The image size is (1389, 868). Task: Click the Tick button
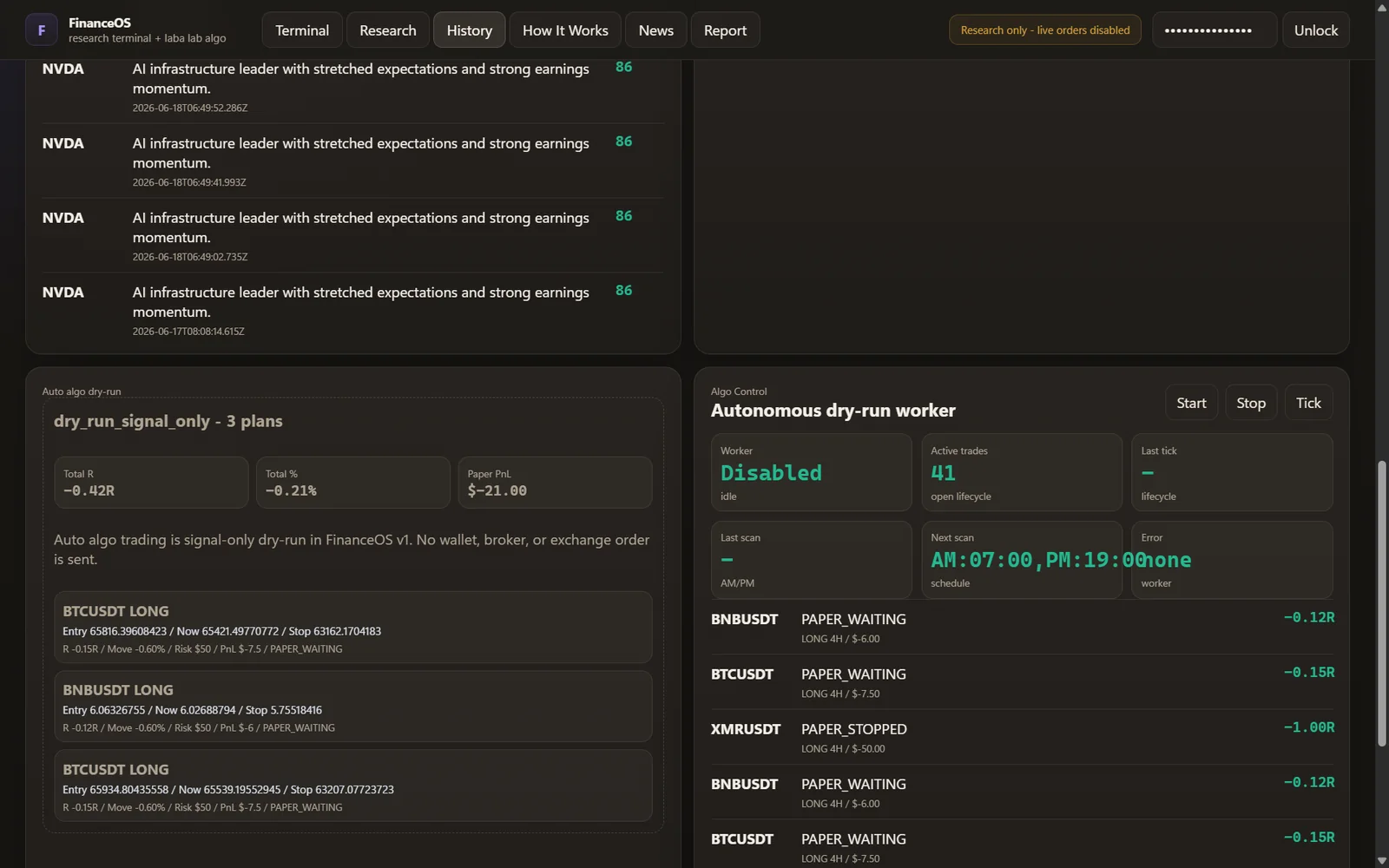click(x=1308, y=403)
